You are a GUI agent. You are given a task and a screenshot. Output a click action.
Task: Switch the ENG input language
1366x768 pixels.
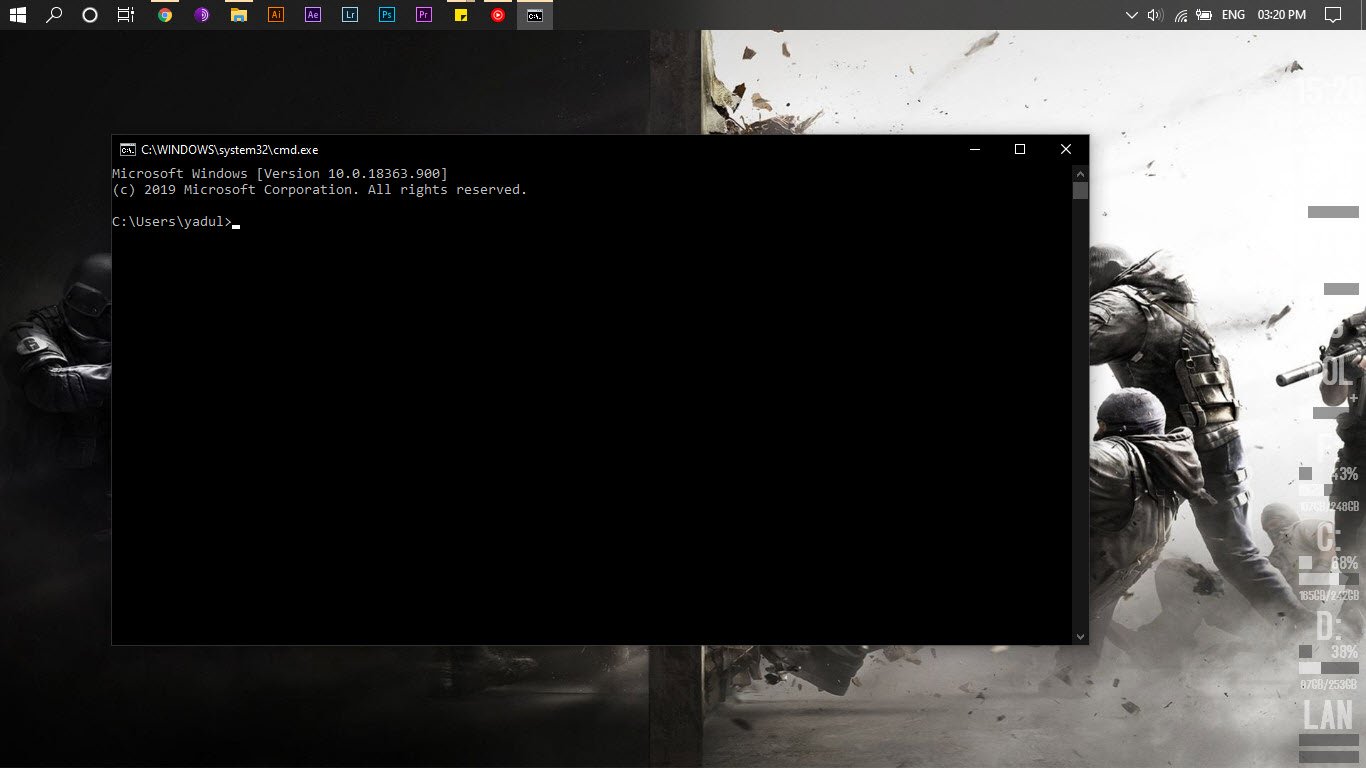[x=1233, y=15]
